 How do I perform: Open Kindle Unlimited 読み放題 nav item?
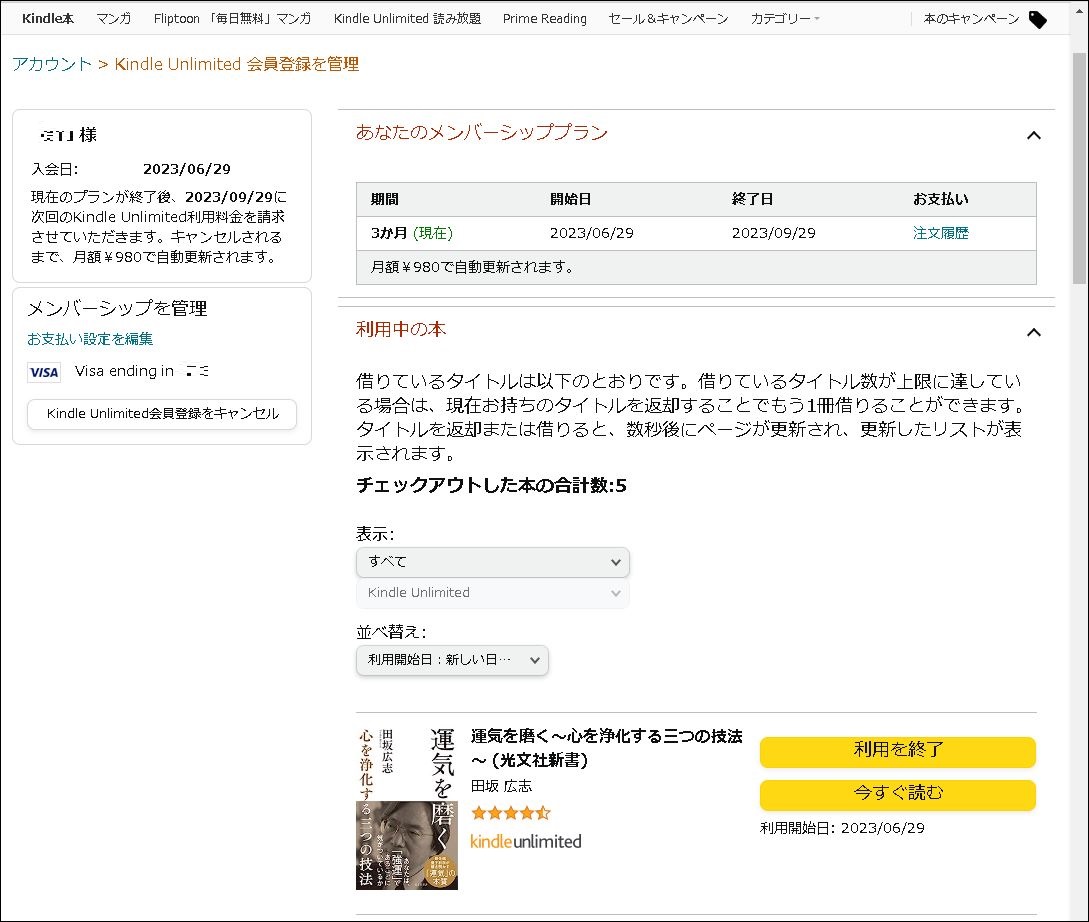(407, 19)
